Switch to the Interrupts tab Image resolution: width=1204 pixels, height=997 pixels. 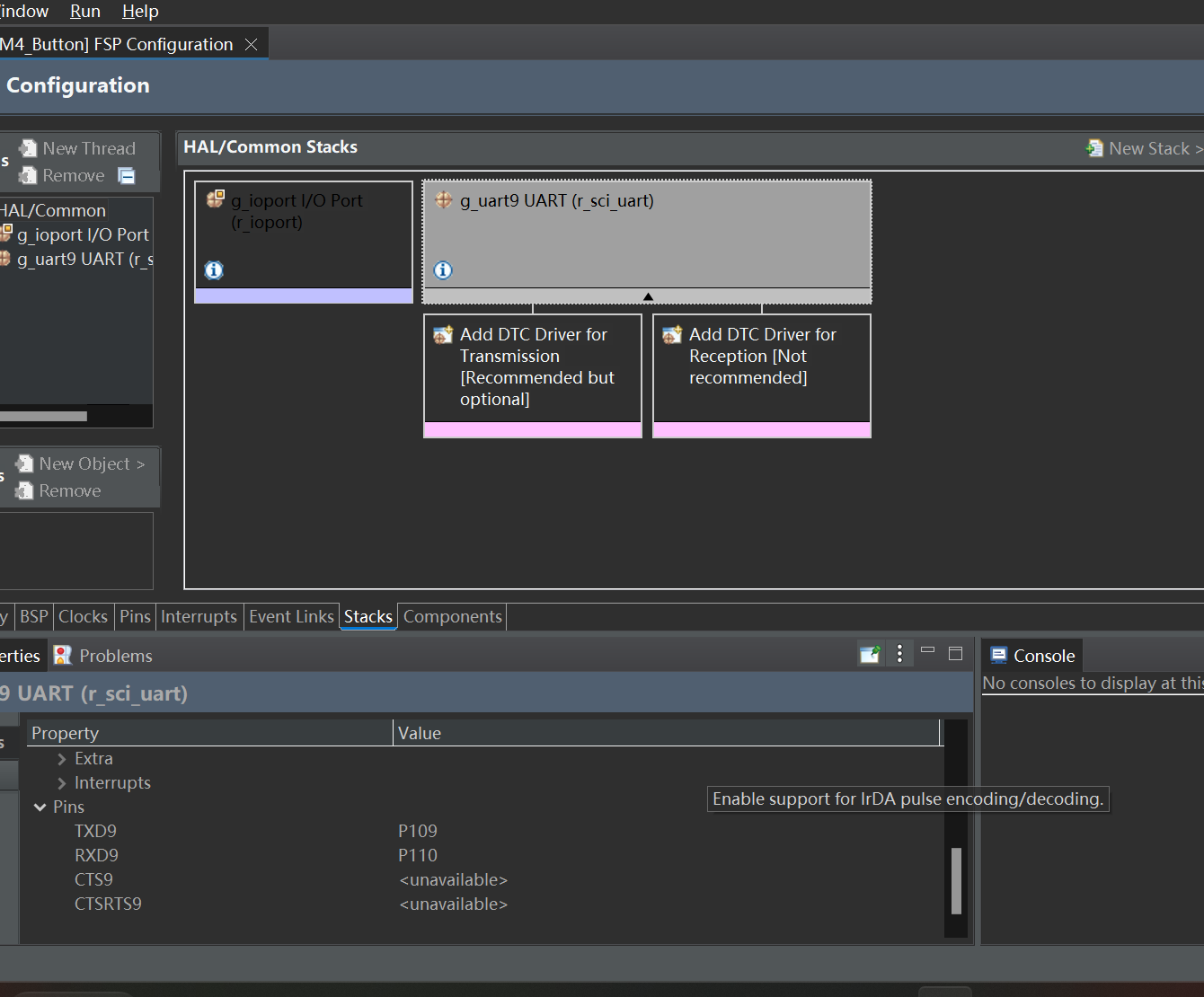(199, 616)
